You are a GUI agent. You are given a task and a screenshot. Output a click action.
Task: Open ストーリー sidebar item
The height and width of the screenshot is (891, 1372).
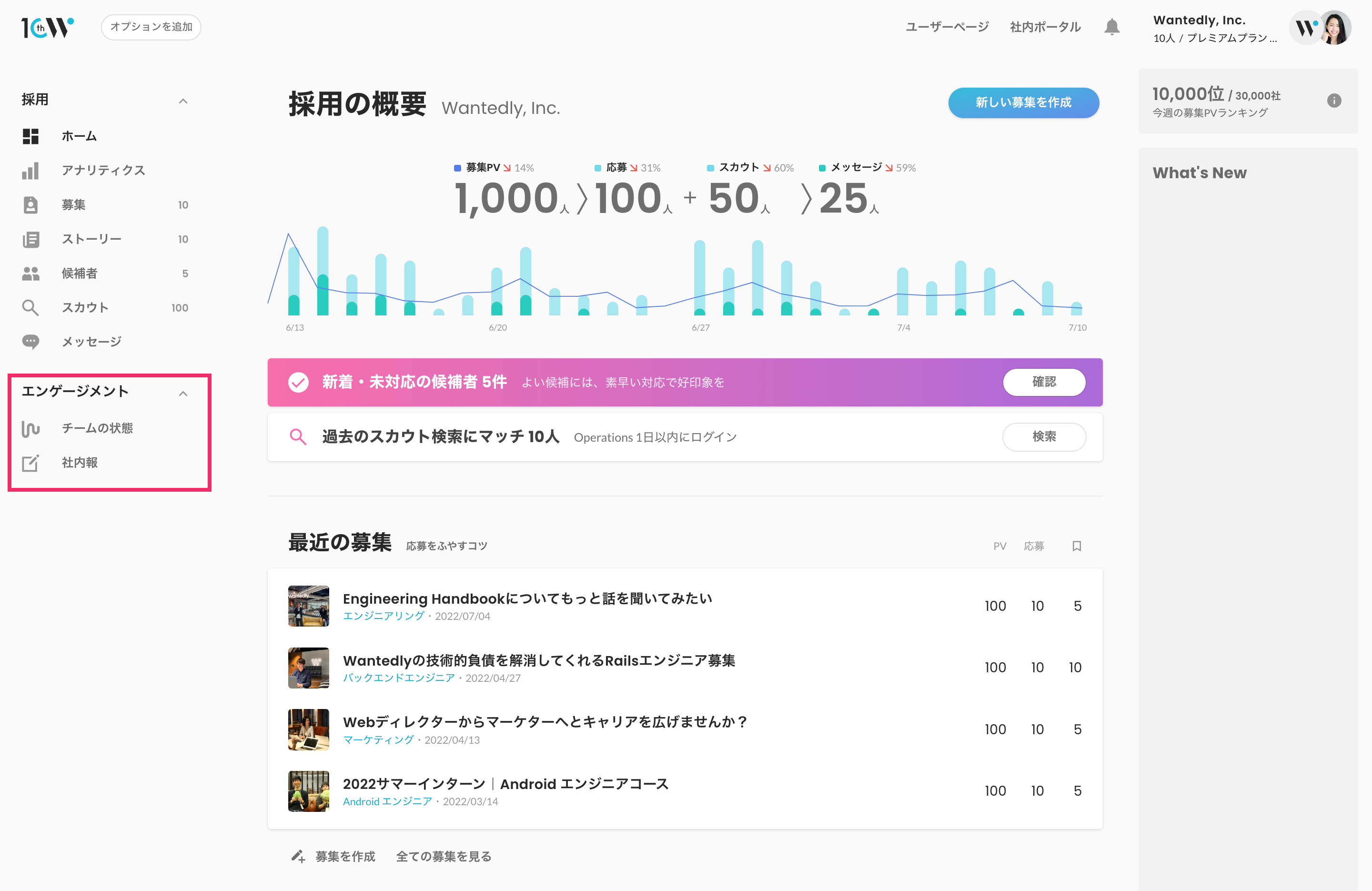coord(91,239)
